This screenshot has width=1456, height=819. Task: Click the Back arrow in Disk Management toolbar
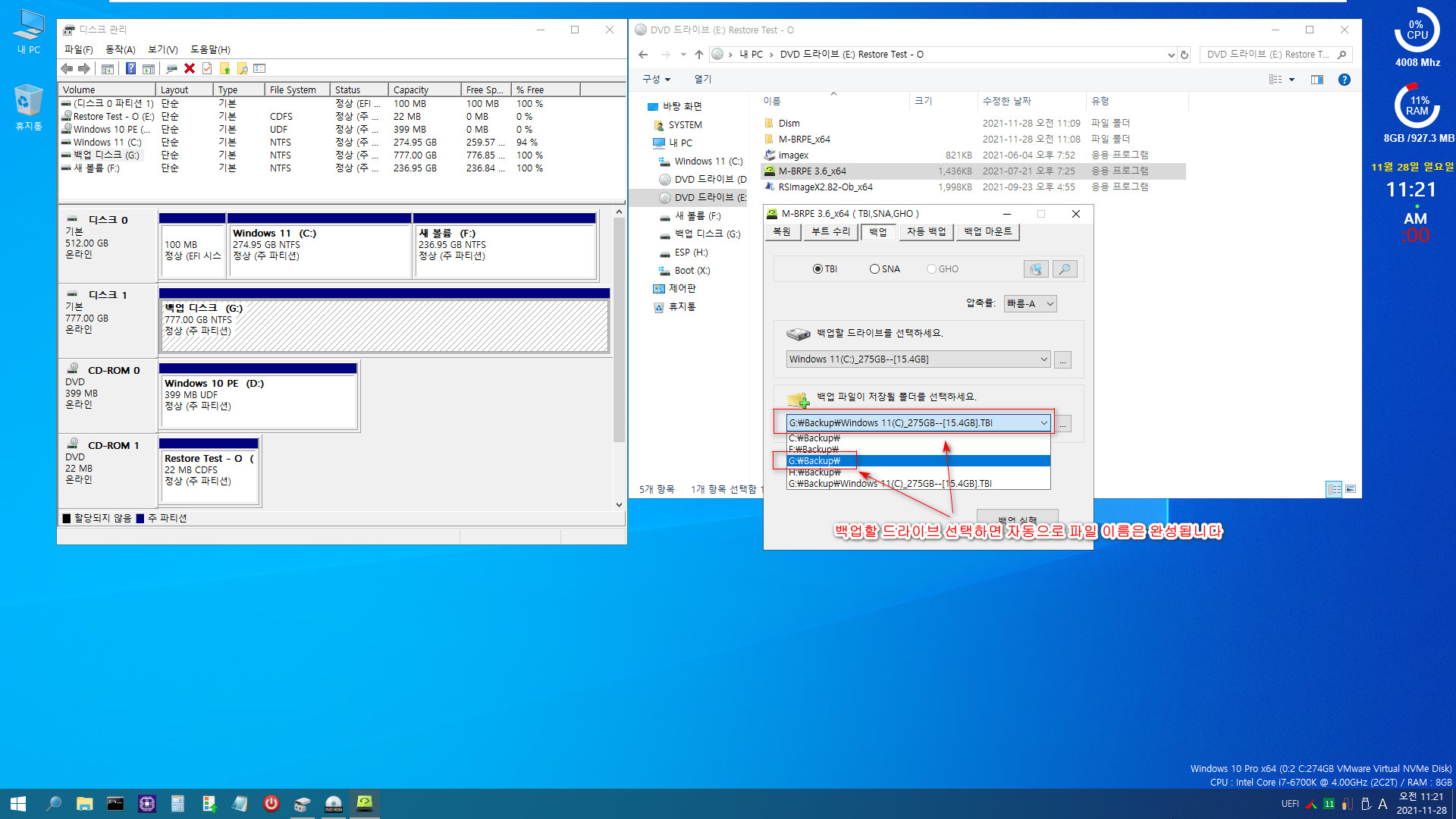[67, 69]
